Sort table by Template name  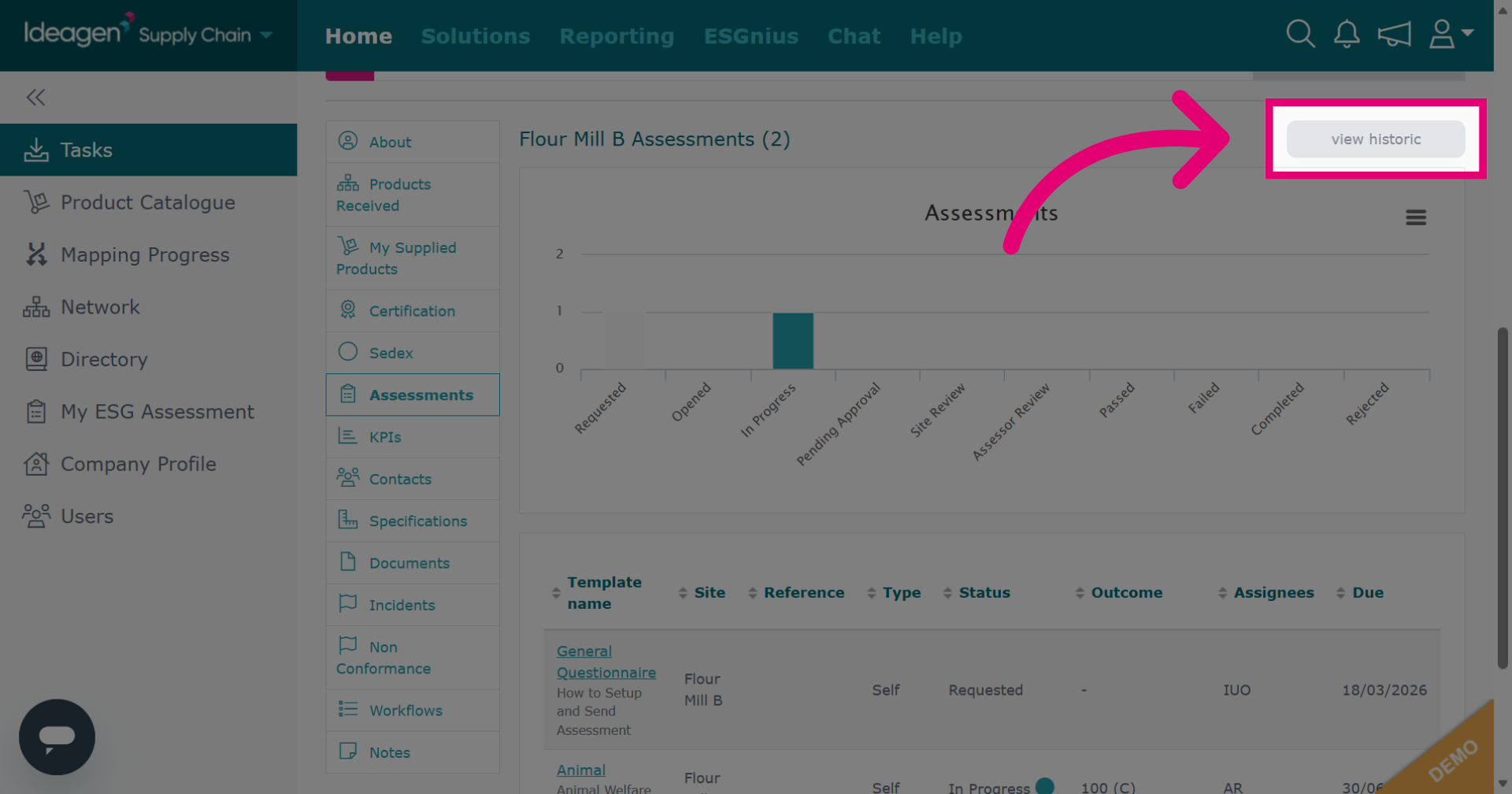(598, 592)
